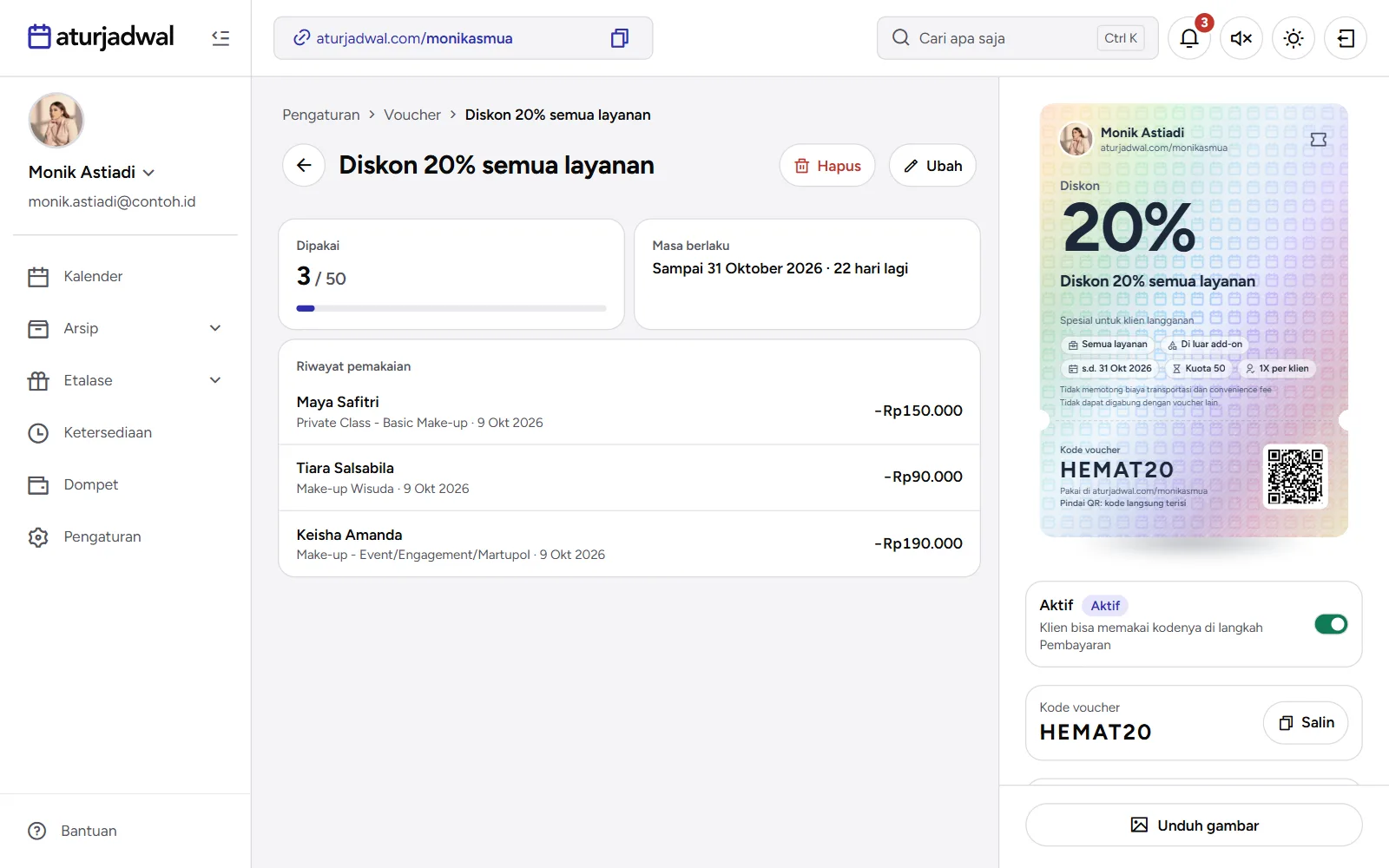The width and height of the screenshot is (1389, 868).
Task: Click the Semua layanan tag on the voucher
Action: pos(1107,345)
